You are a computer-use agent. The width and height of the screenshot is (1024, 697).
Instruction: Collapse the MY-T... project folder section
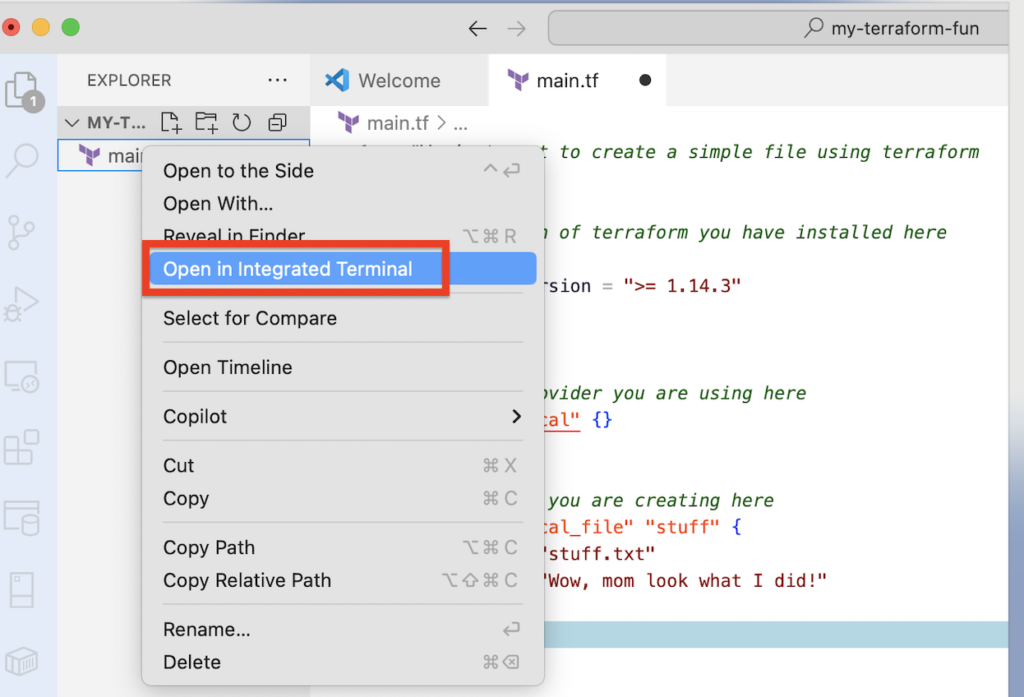pos(72,123)
